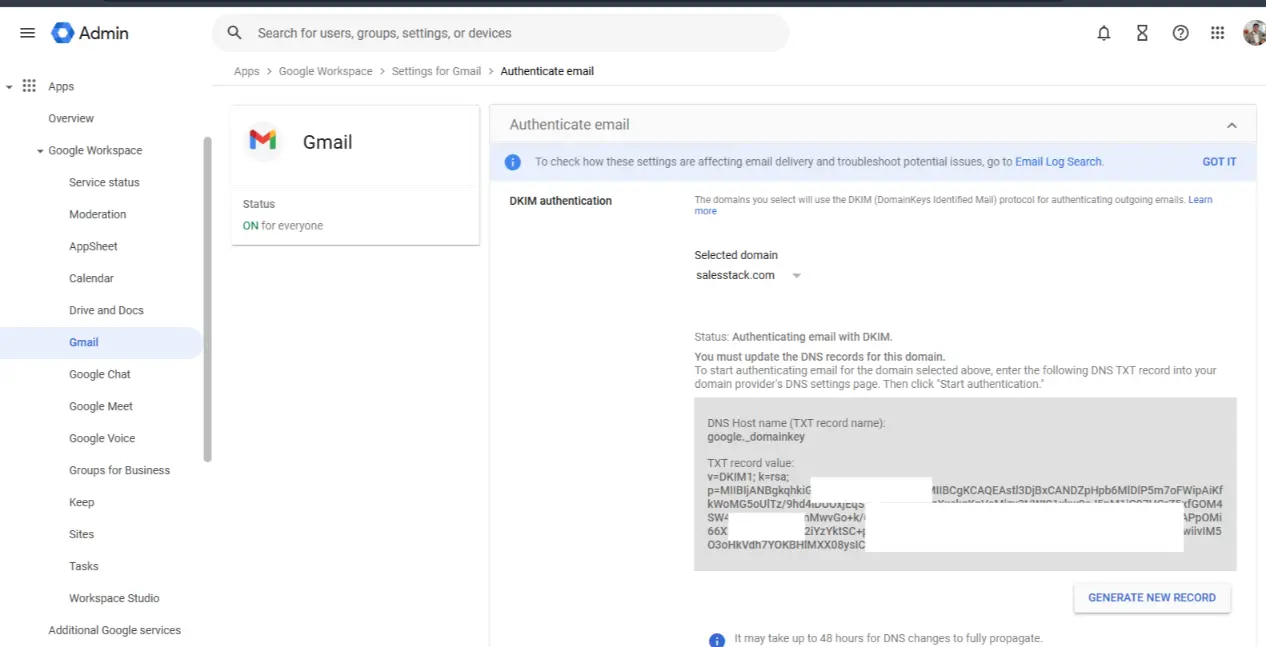Click the ON for everyone status
This screenshot has height=647, width=1266.
click(x=283, y=225)
